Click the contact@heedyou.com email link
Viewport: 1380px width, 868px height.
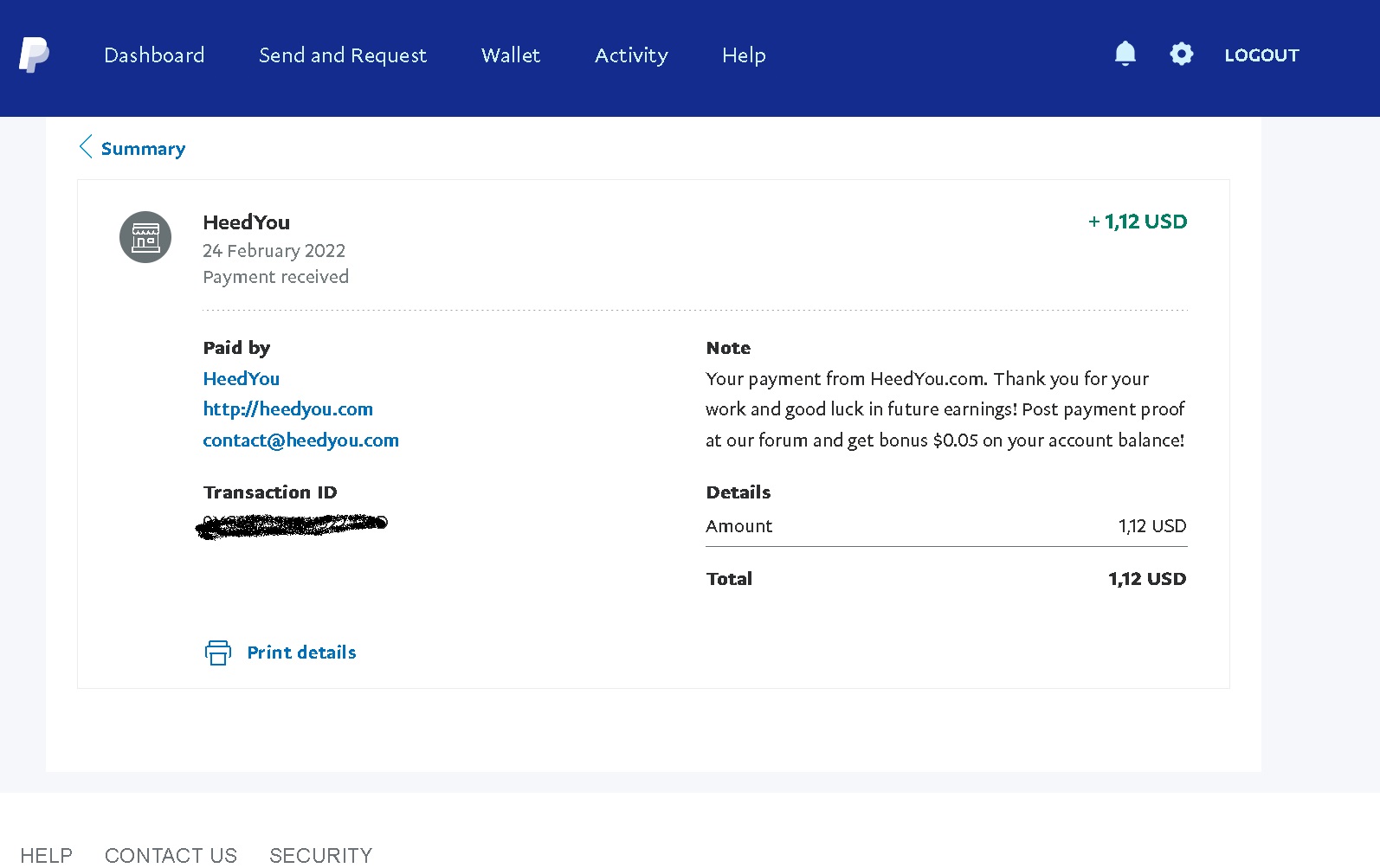[x=300, y=440]
